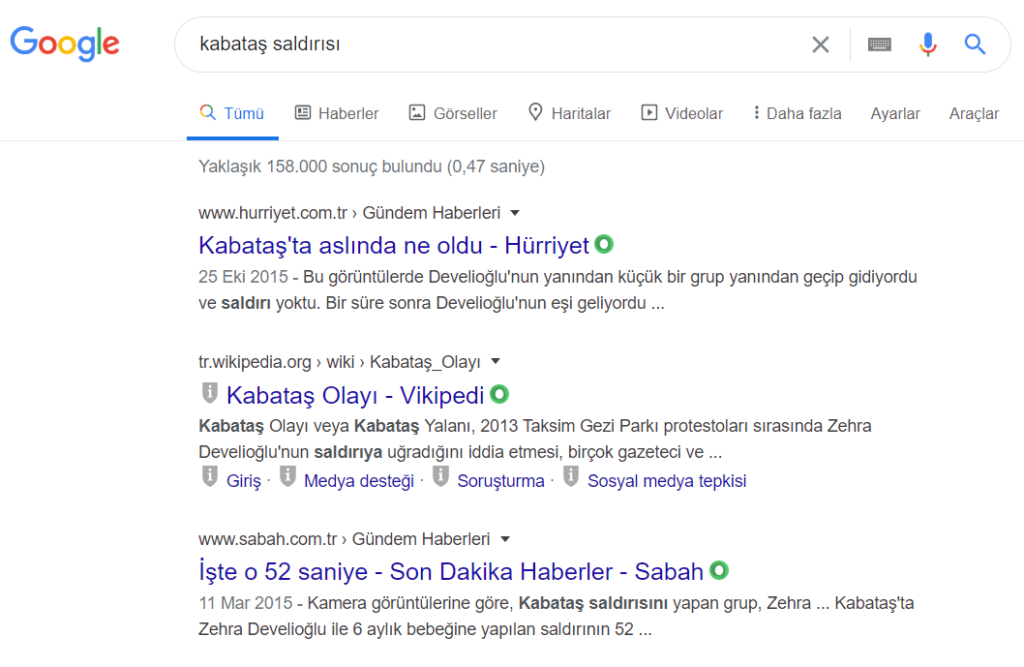
Task: Click shield icon before Giriş sitelink
Action: click(210, 477)
